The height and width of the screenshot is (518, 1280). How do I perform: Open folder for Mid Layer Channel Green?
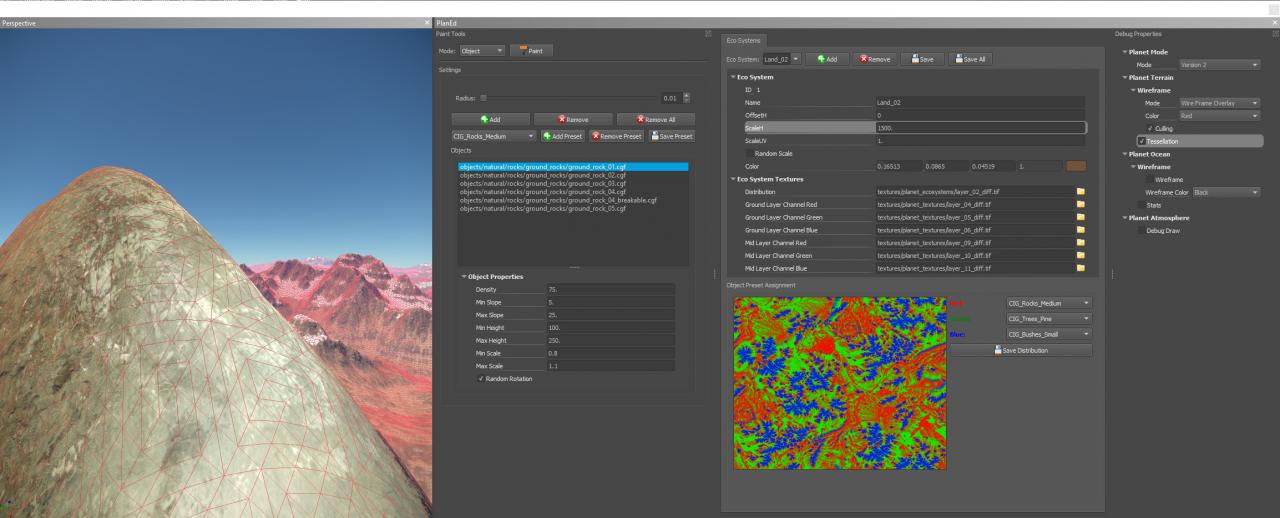click(x=1080, y=255)
